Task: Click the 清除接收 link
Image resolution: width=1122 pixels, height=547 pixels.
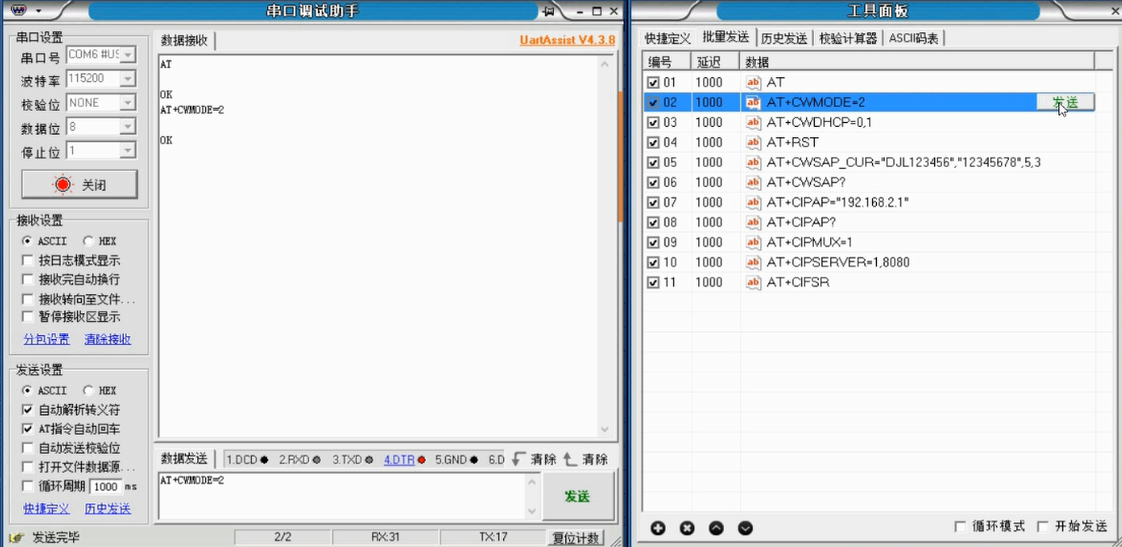Action: click(x=107, y=339)
